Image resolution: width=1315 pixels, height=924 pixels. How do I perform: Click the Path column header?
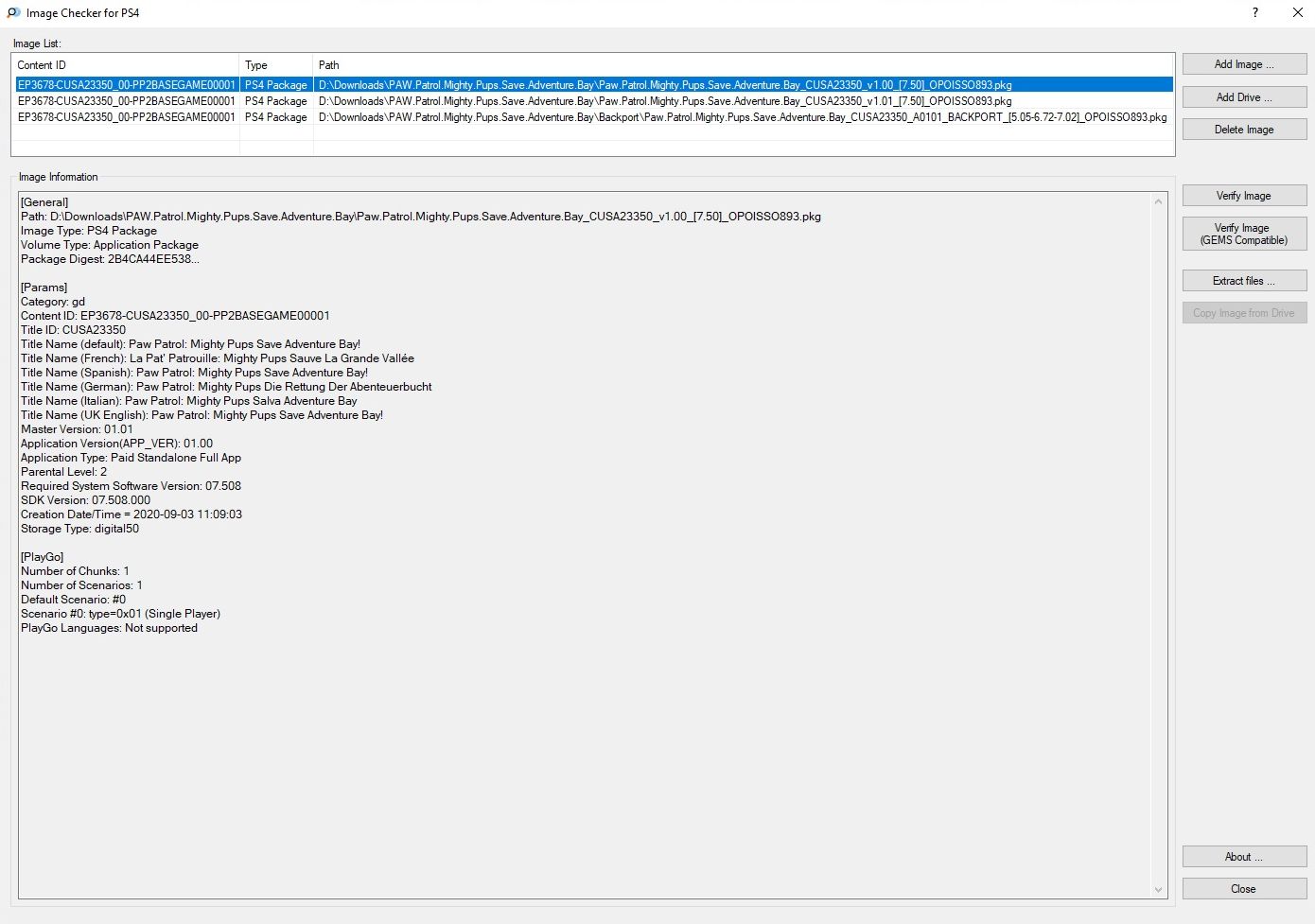tap(744, 65)
